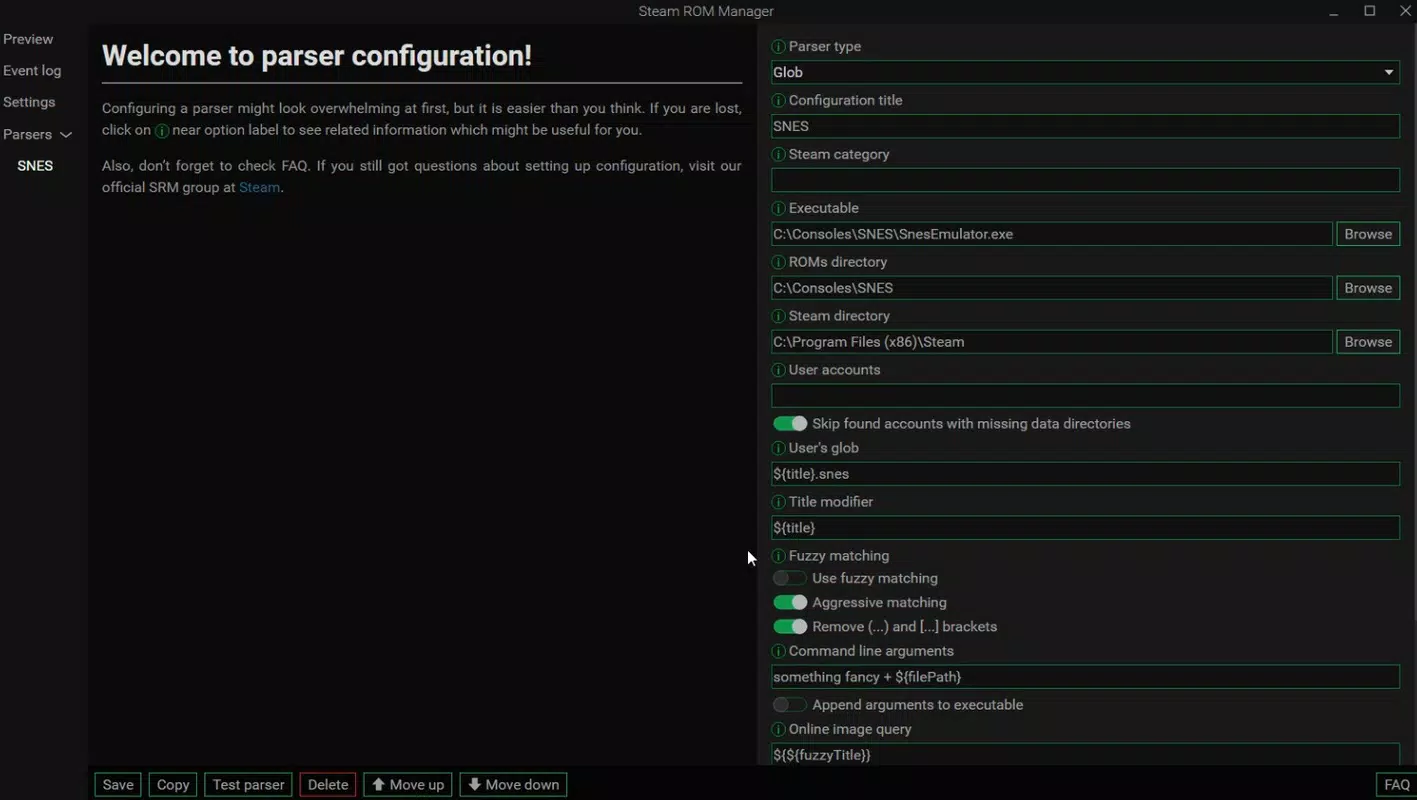This screenshot has height=800, width=1417.
Task: Click the Online image query field
Action: click(1085, 754)
